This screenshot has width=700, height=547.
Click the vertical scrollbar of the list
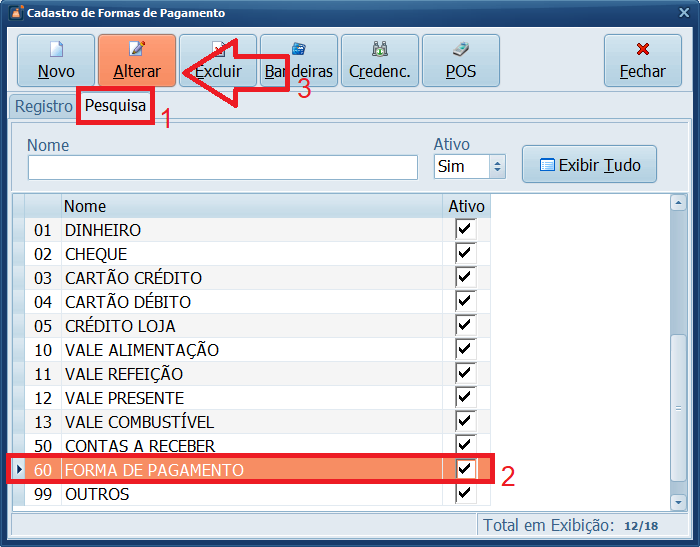(x=678, y=350)
